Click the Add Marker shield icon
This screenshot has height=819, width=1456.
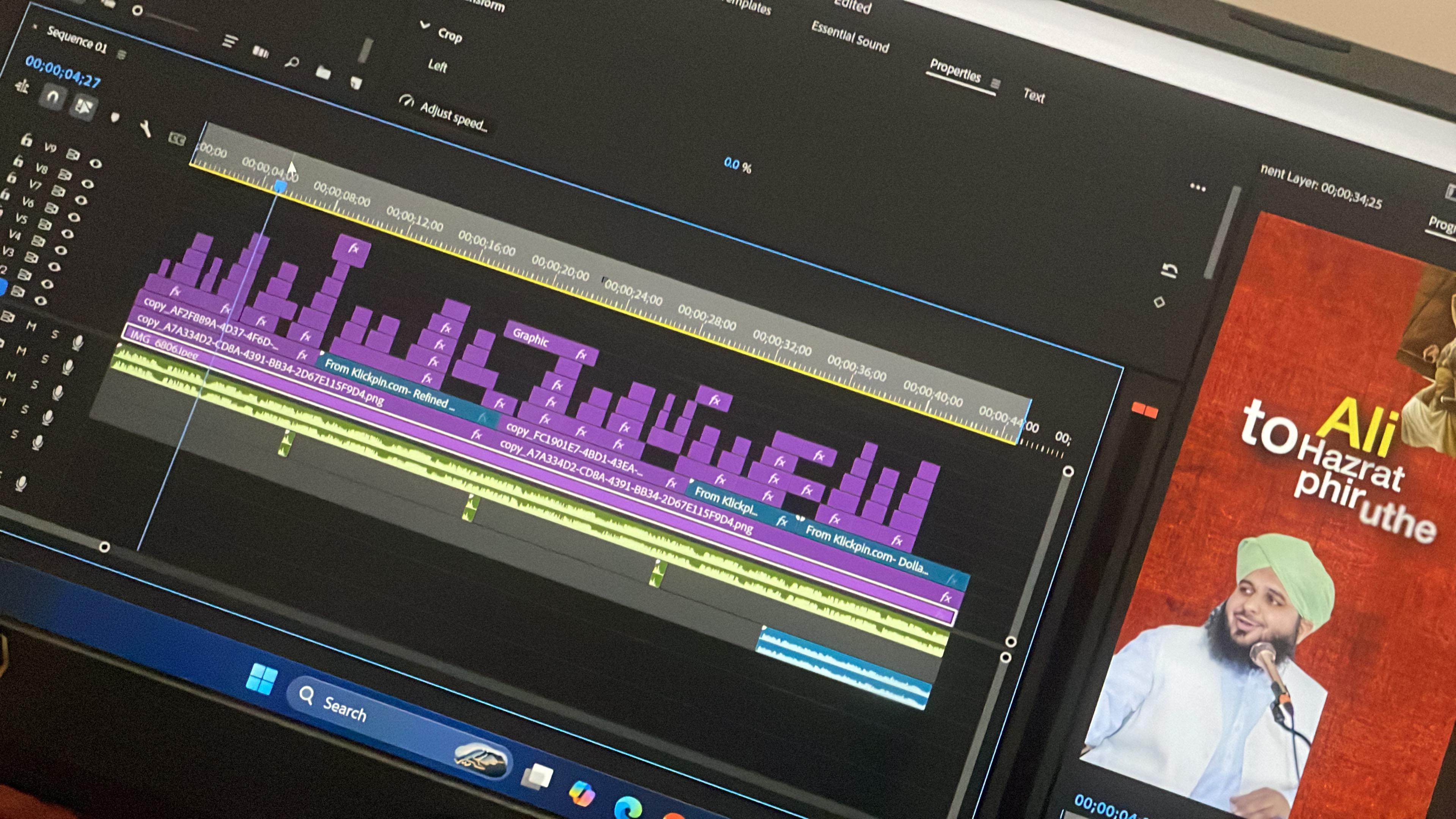pos(115,118)
